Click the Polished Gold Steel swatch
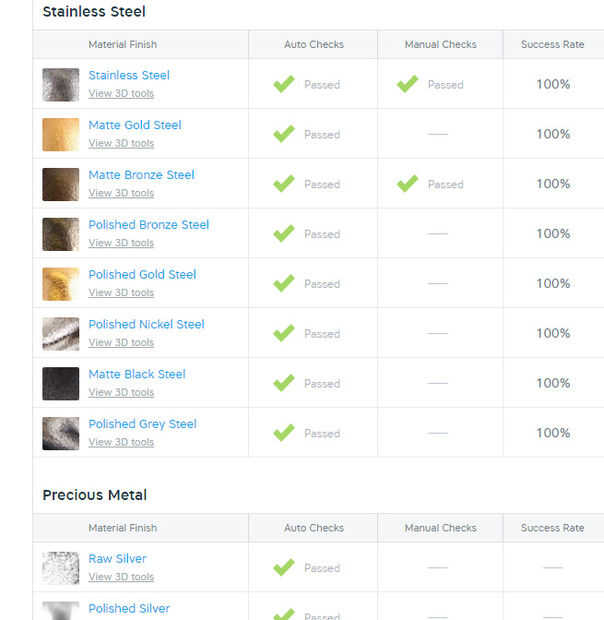This screenshot has width=604, height=620. click(60, 284)
